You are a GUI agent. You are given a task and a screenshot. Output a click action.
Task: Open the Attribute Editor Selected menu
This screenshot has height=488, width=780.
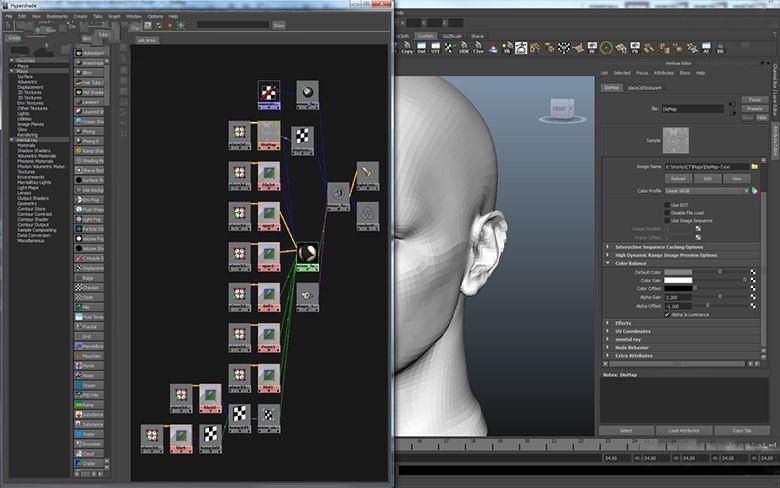point(622,73)
